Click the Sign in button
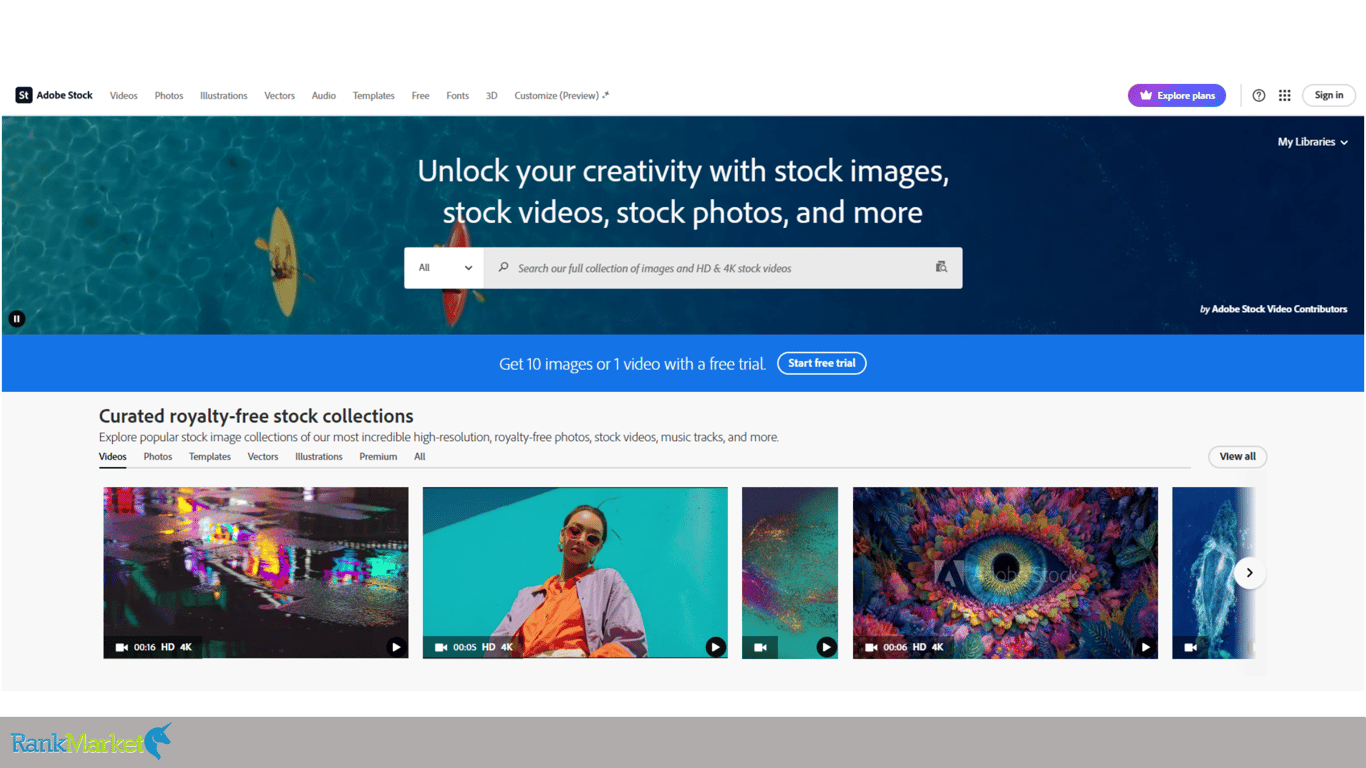The width and height of the screenshot is (1366, 768). pos(1329,95)
